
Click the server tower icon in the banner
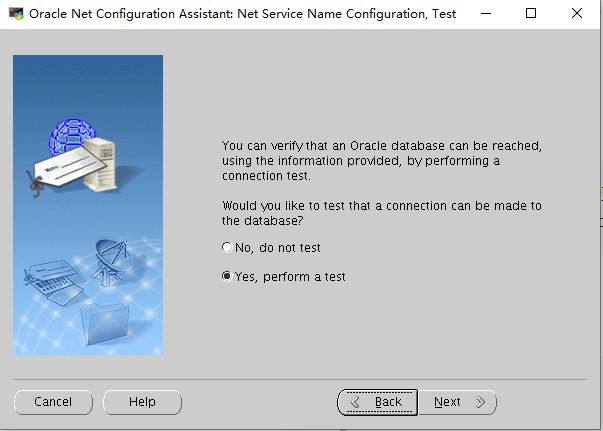pyautogui.click(x=101, y=164)
